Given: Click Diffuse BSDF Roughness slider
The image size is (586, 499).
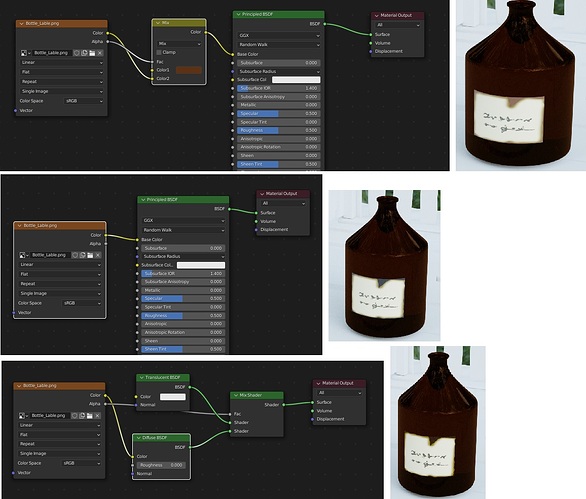Looking at the screenshot, I should pos(161,465).
